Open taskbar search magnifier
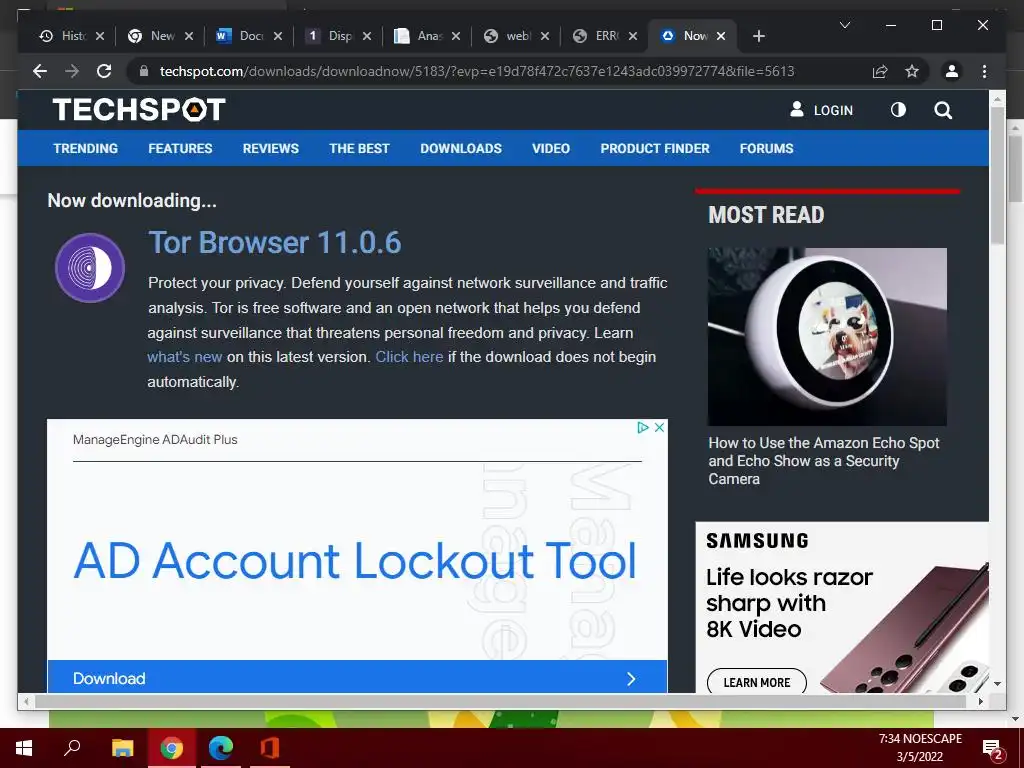 point(72,748)
